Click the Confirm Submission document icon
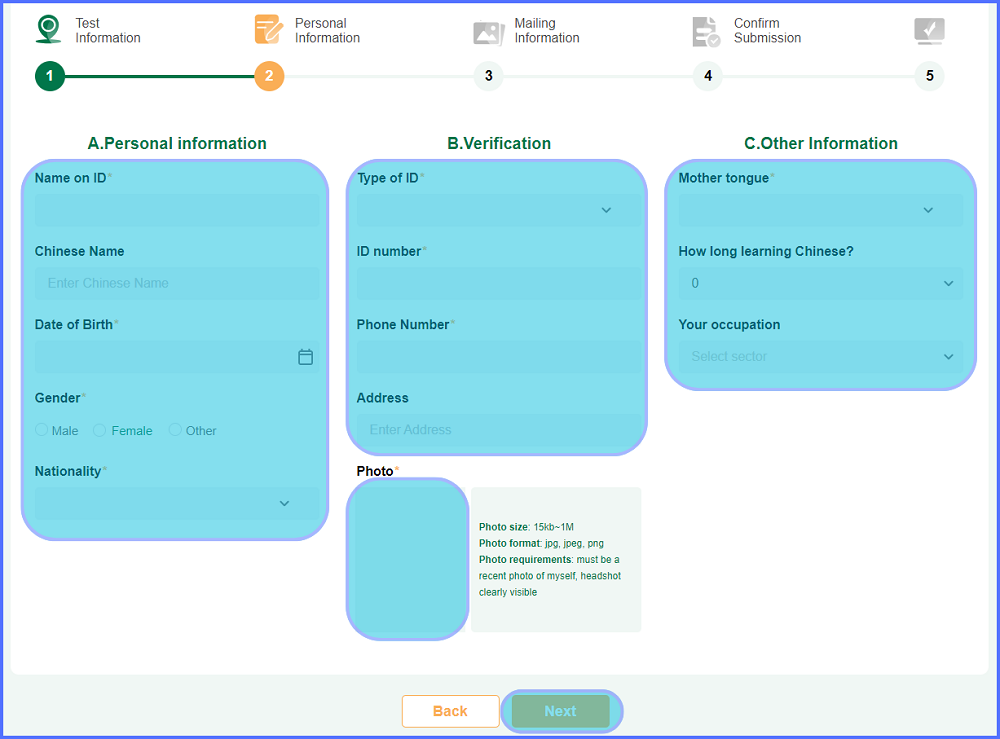 (x=706, y=32)
